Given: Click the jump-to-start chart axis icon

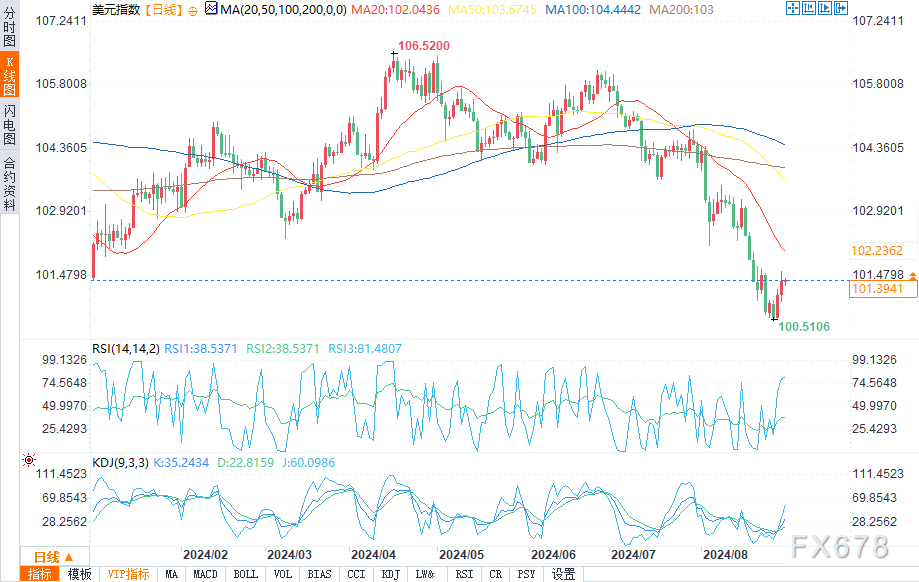Looking at the screenshot, I should [x=809, y=8].
